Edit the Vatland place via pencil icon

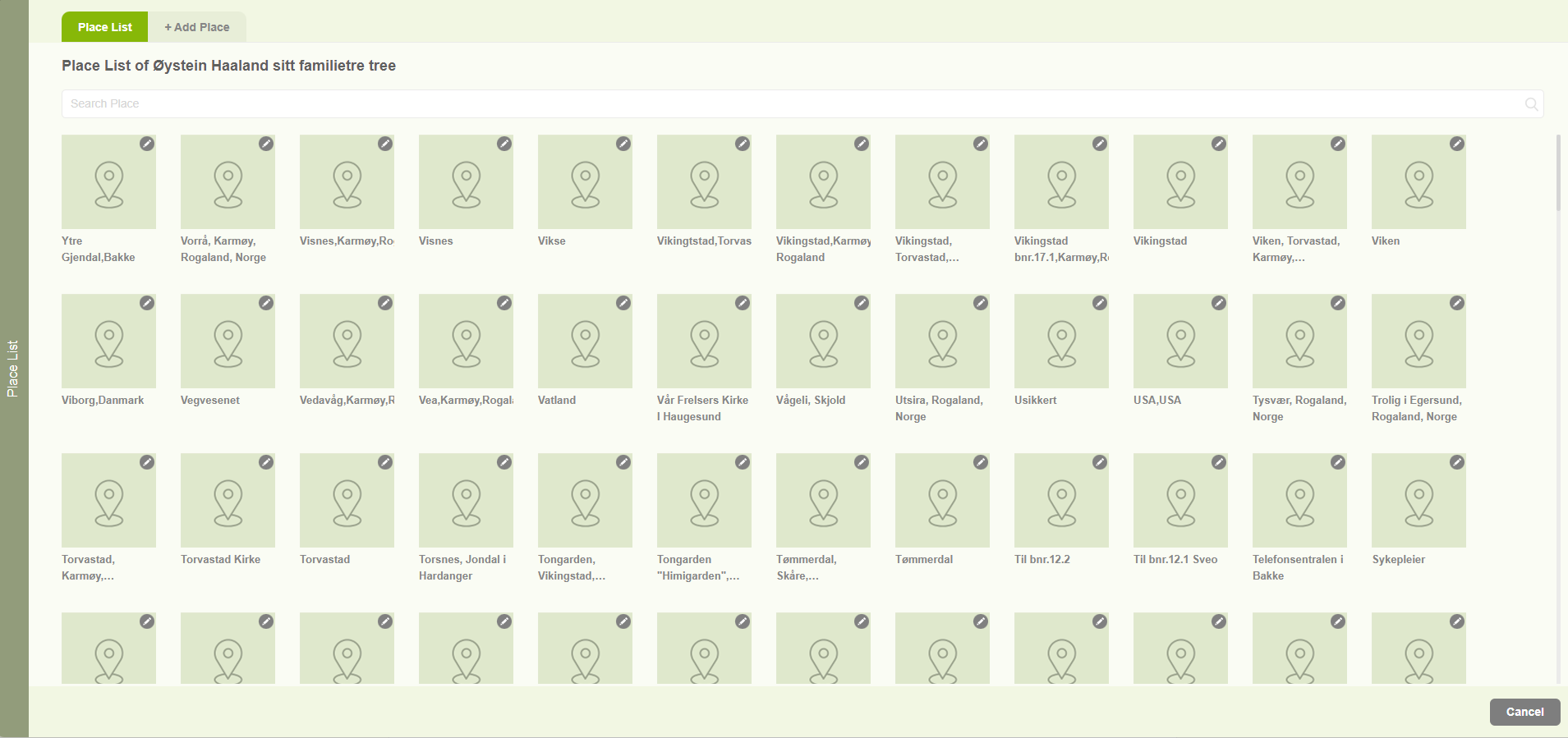coord(623,303)
